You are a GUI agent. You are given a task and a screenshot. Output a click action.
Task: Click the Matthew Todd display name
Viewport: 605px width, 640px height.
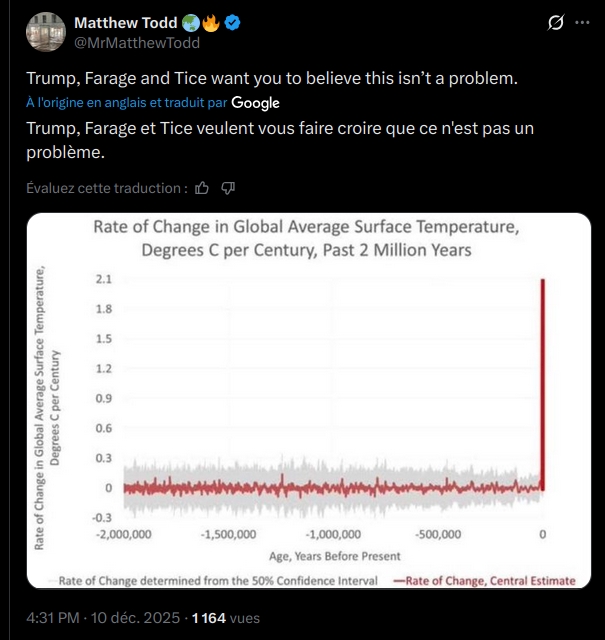click(125, 23)
